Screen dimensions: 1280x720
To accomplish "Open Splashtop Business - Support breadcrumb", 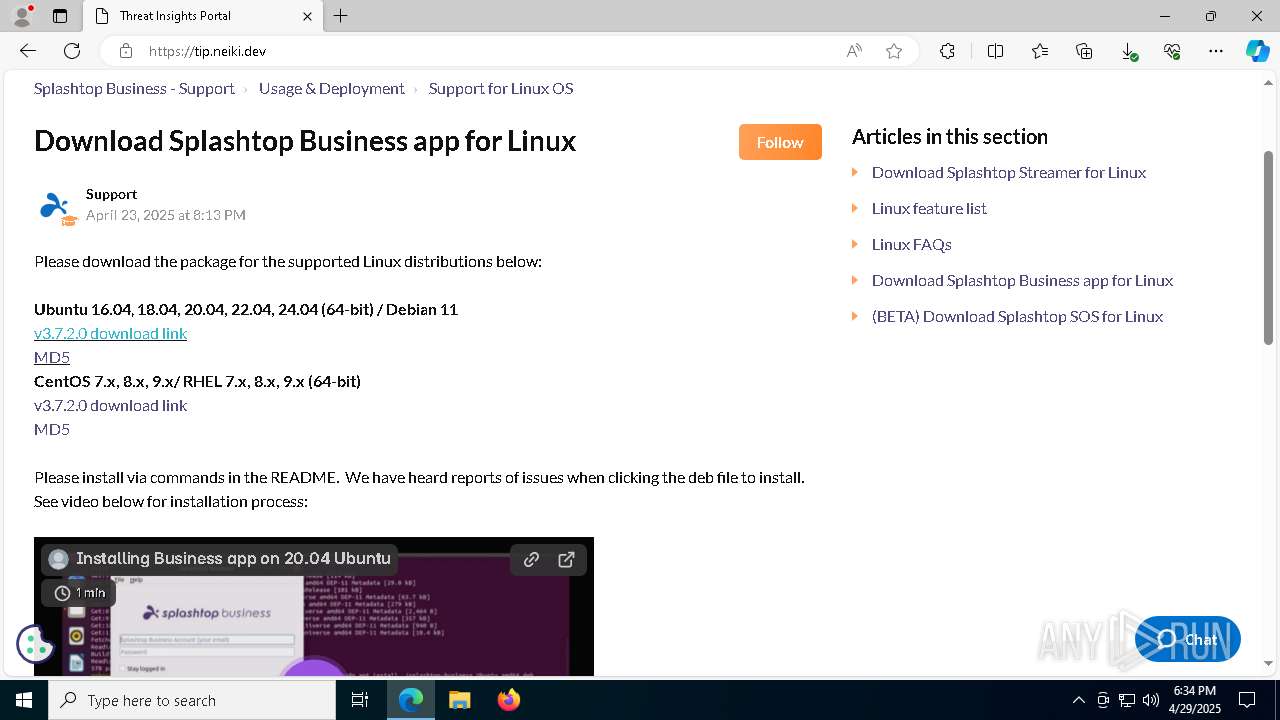I will coord(134,89).
